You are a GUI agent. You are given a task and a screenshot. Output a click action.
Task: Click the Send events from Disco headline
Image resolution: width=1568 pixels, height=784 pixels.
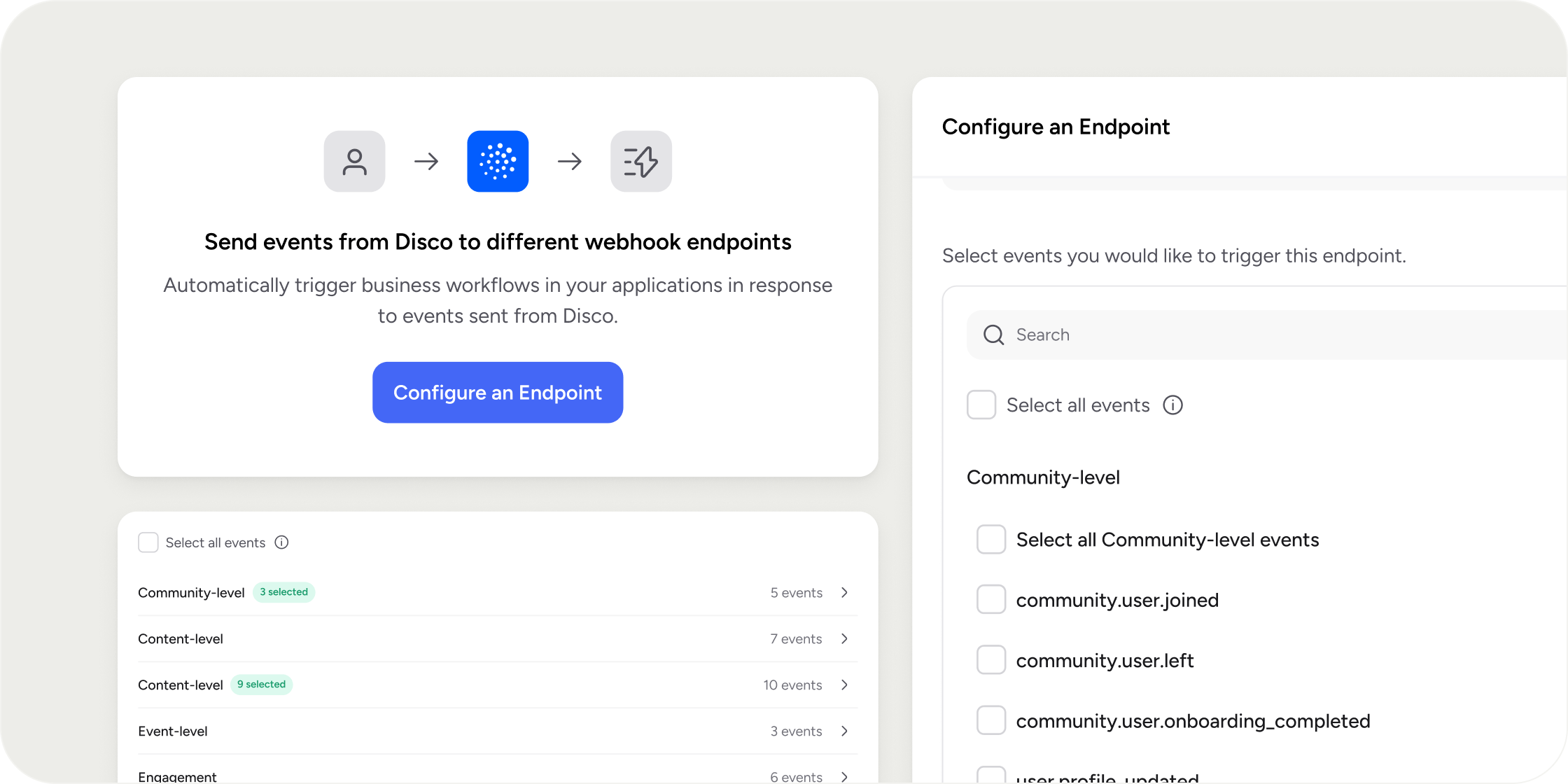pos(498,242)
